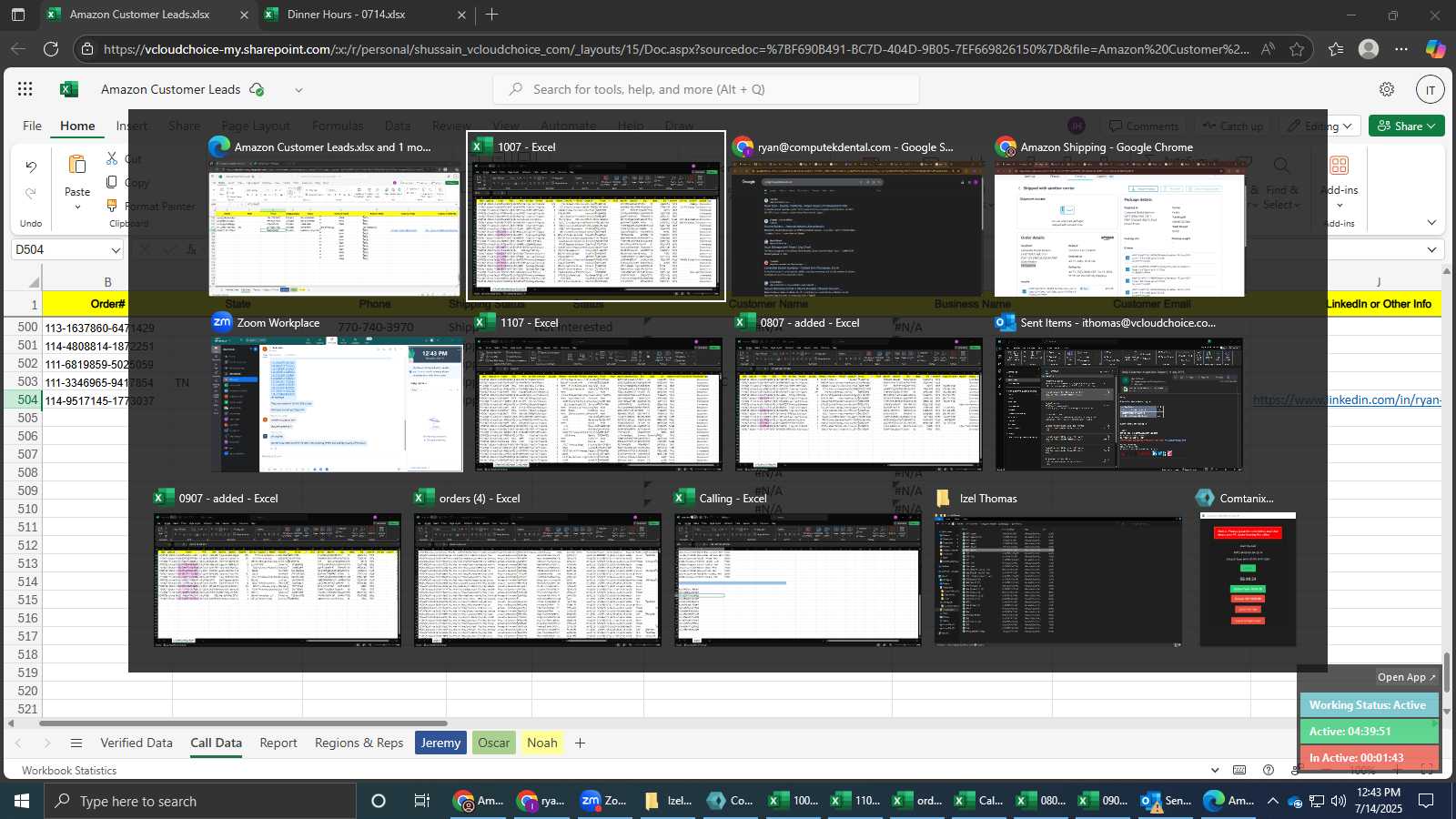1456x819 pixels.
Task: Click the Undo arrow icon
Action: click(x=31, y=167)
